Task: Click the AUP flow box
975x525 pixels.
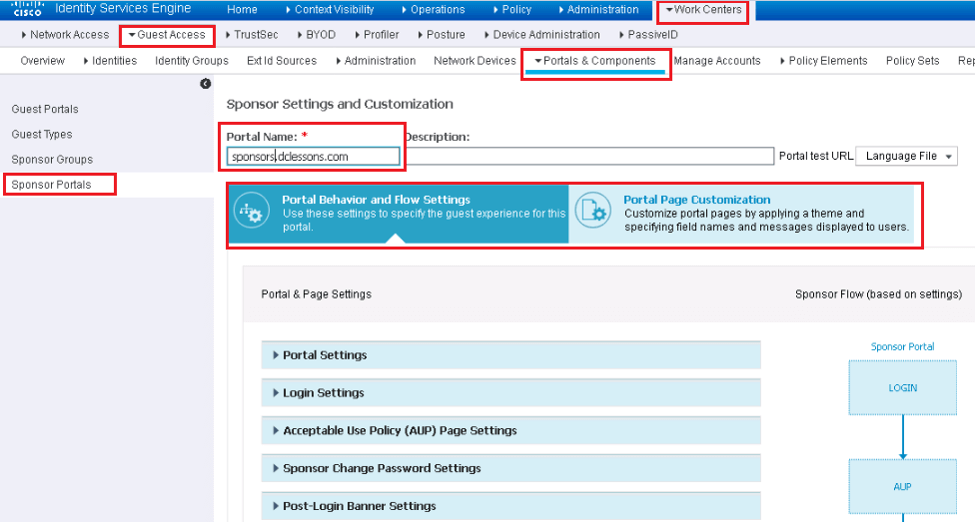Action: pos(903,486)
